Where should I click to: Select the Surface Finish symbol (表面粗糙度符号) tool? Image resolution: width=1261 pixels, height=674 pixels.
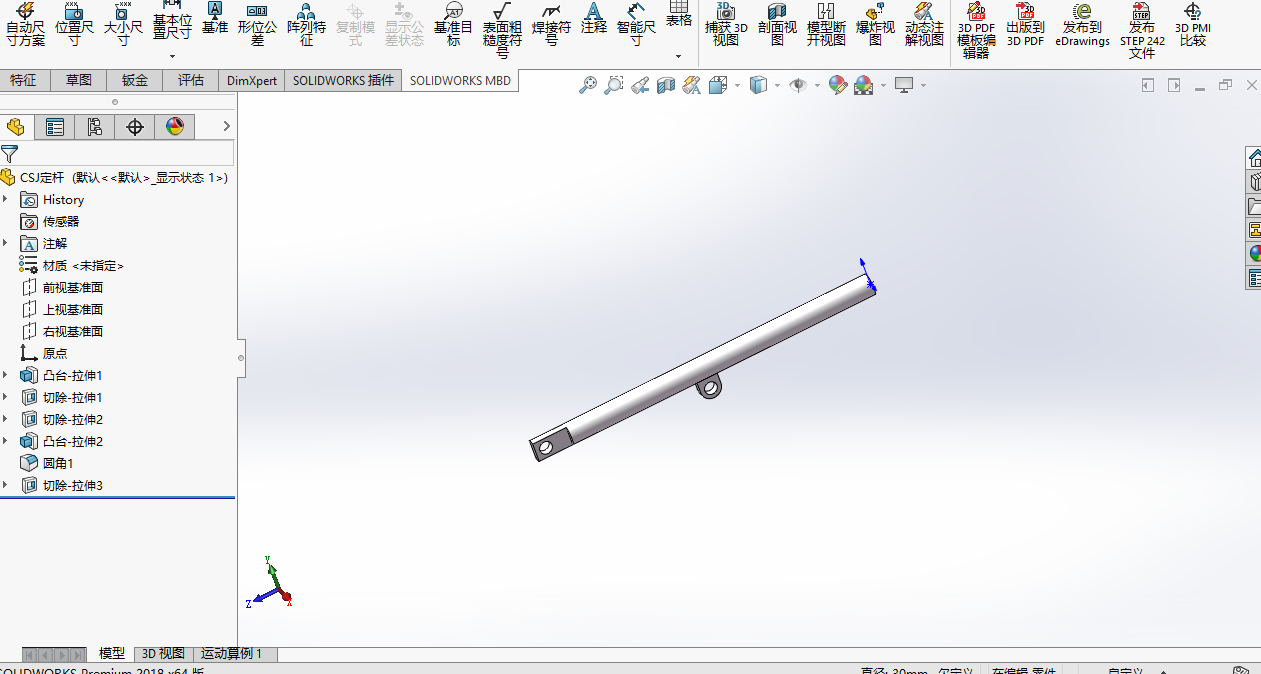coord(502,30)
